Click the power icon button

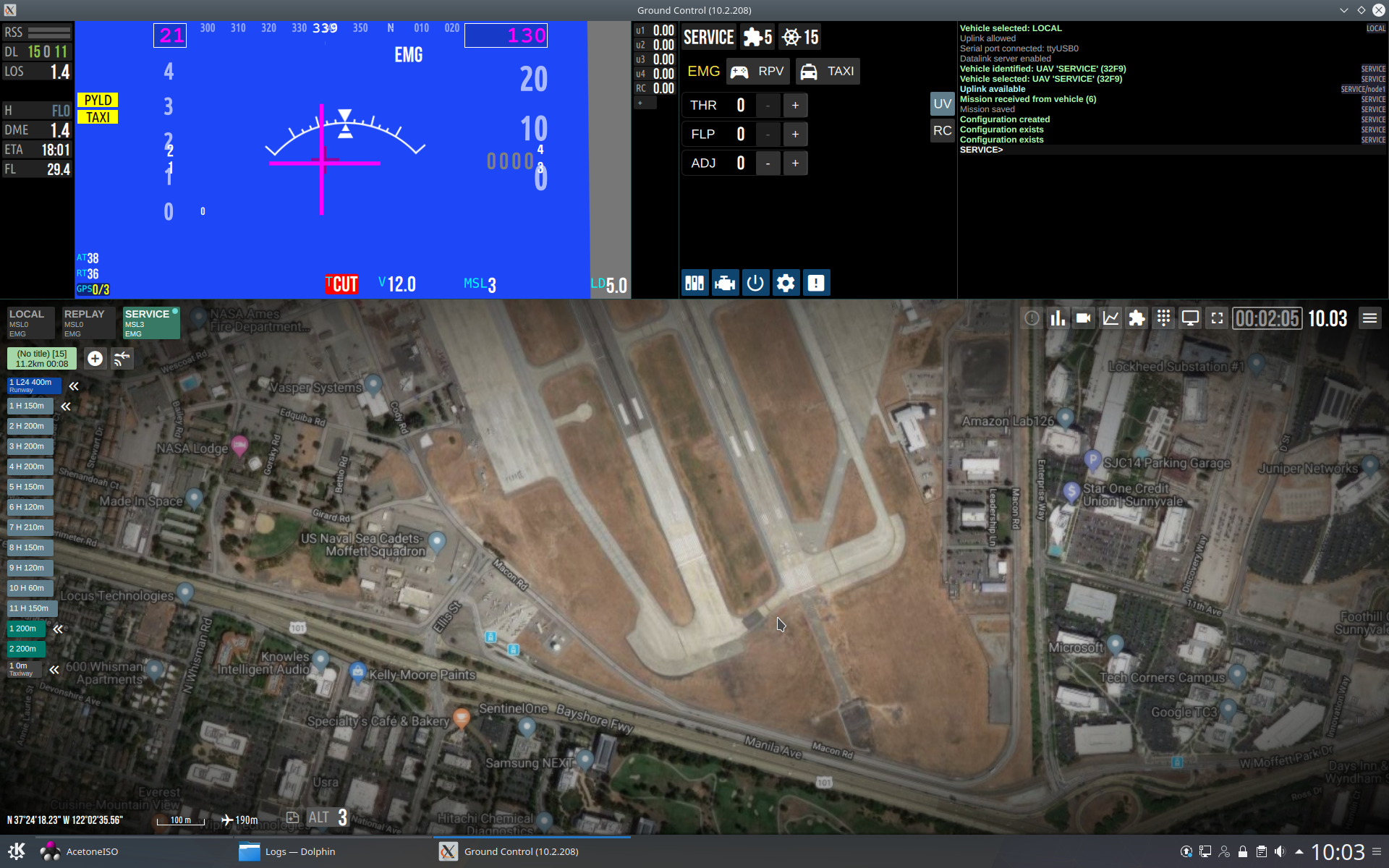point(755,283)
